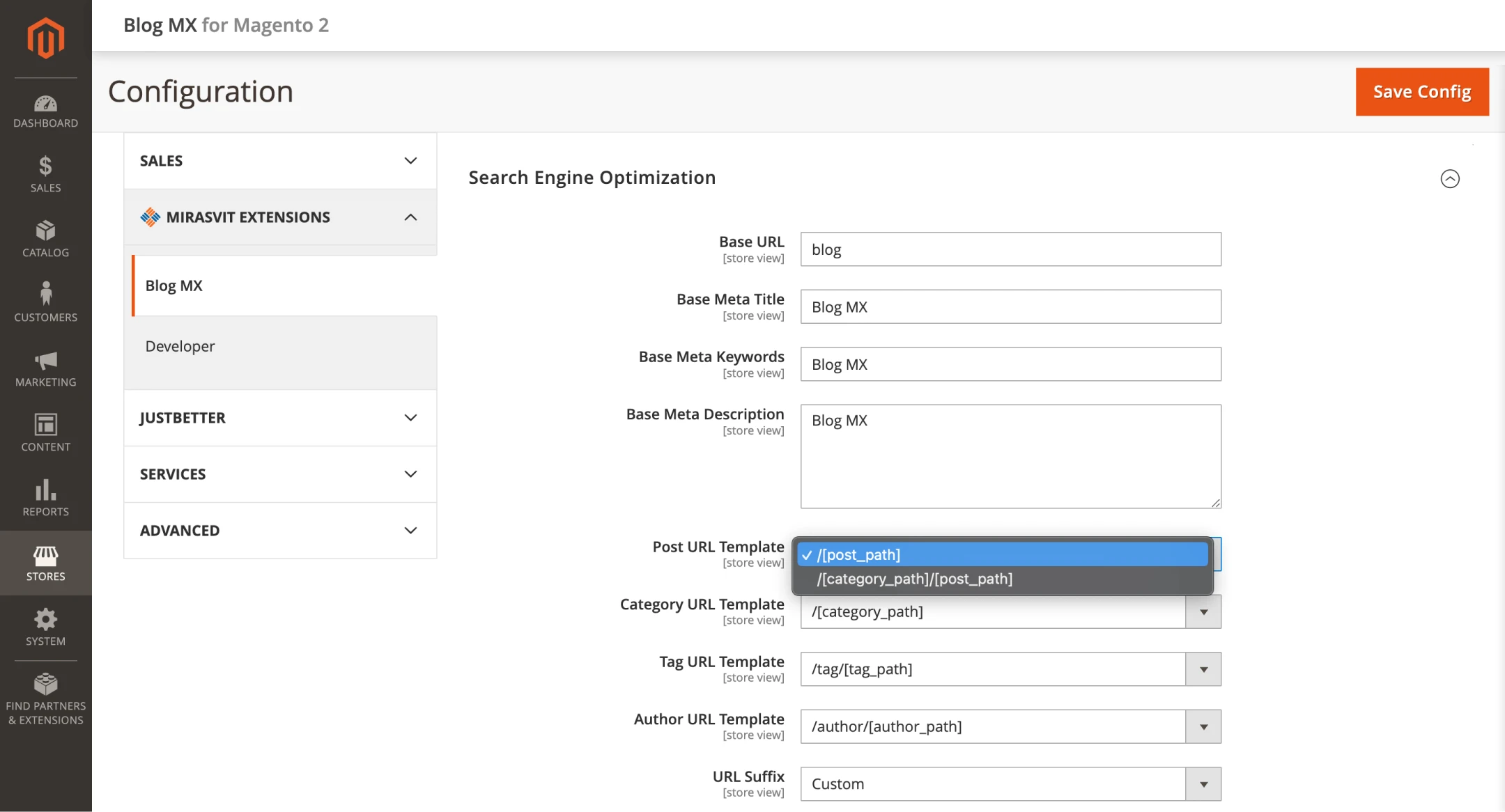Open the Developer config tab
Image resolution: width=1505 pixels, height=812 pixels.
[180, 346]
